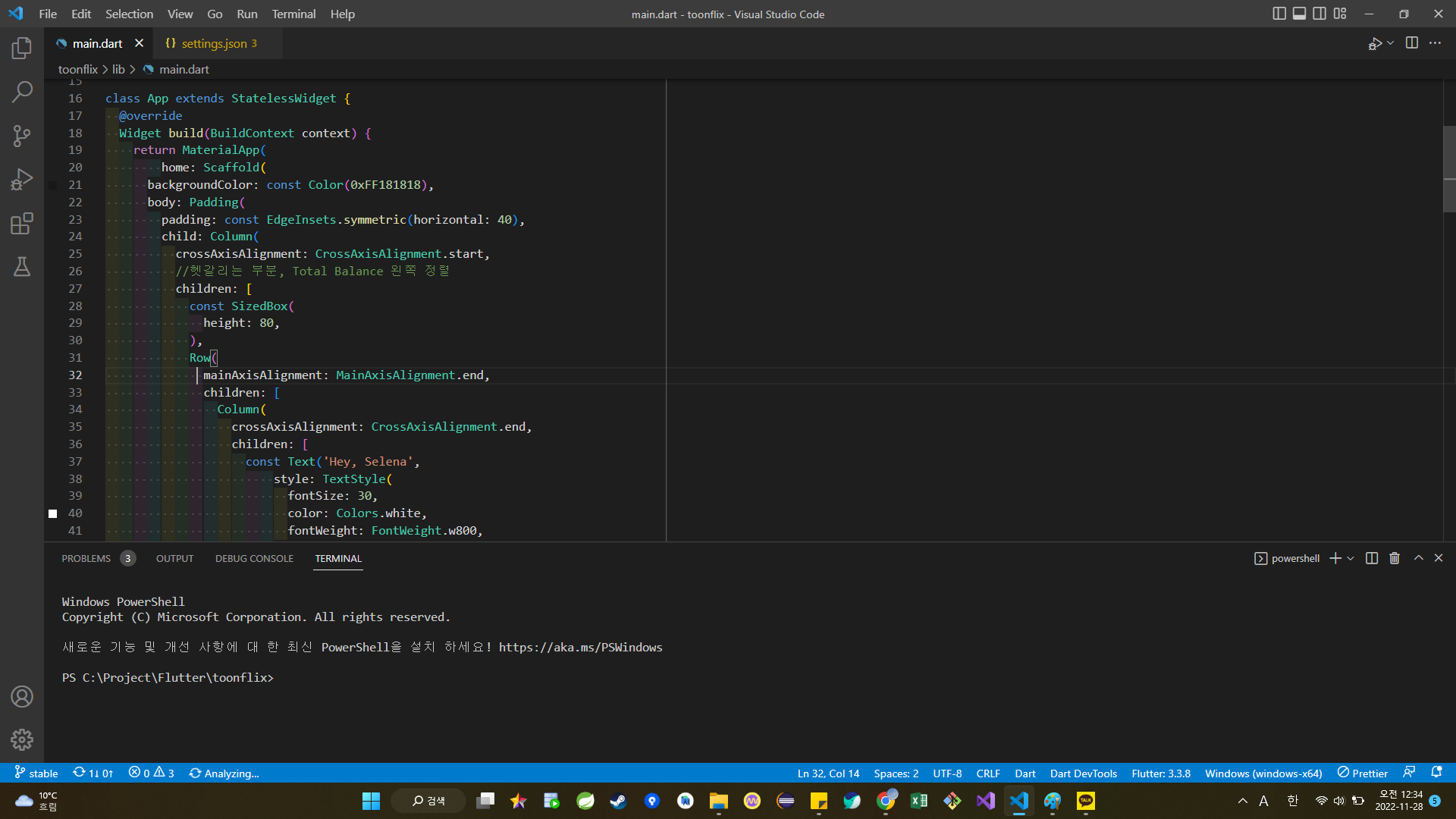Change the CRLF end of line sequence
1456x819 pixels.
tap(988, 773)
